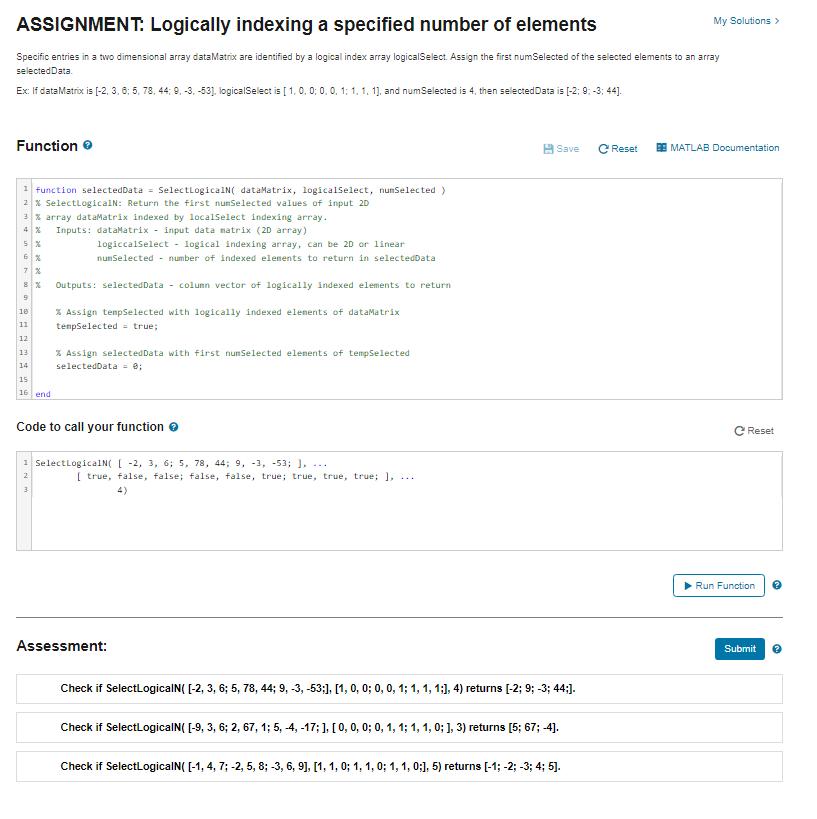
Task: Click the Reset icon for the Function code
Action: (x=617, y=147)
